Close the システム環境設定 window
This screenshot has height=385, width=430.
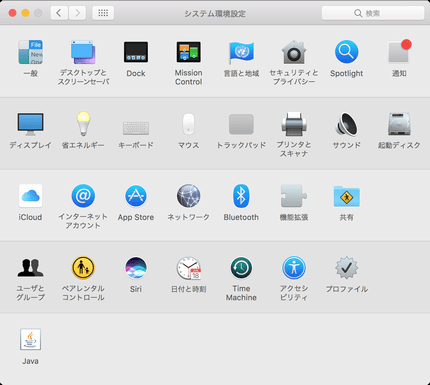12,13
